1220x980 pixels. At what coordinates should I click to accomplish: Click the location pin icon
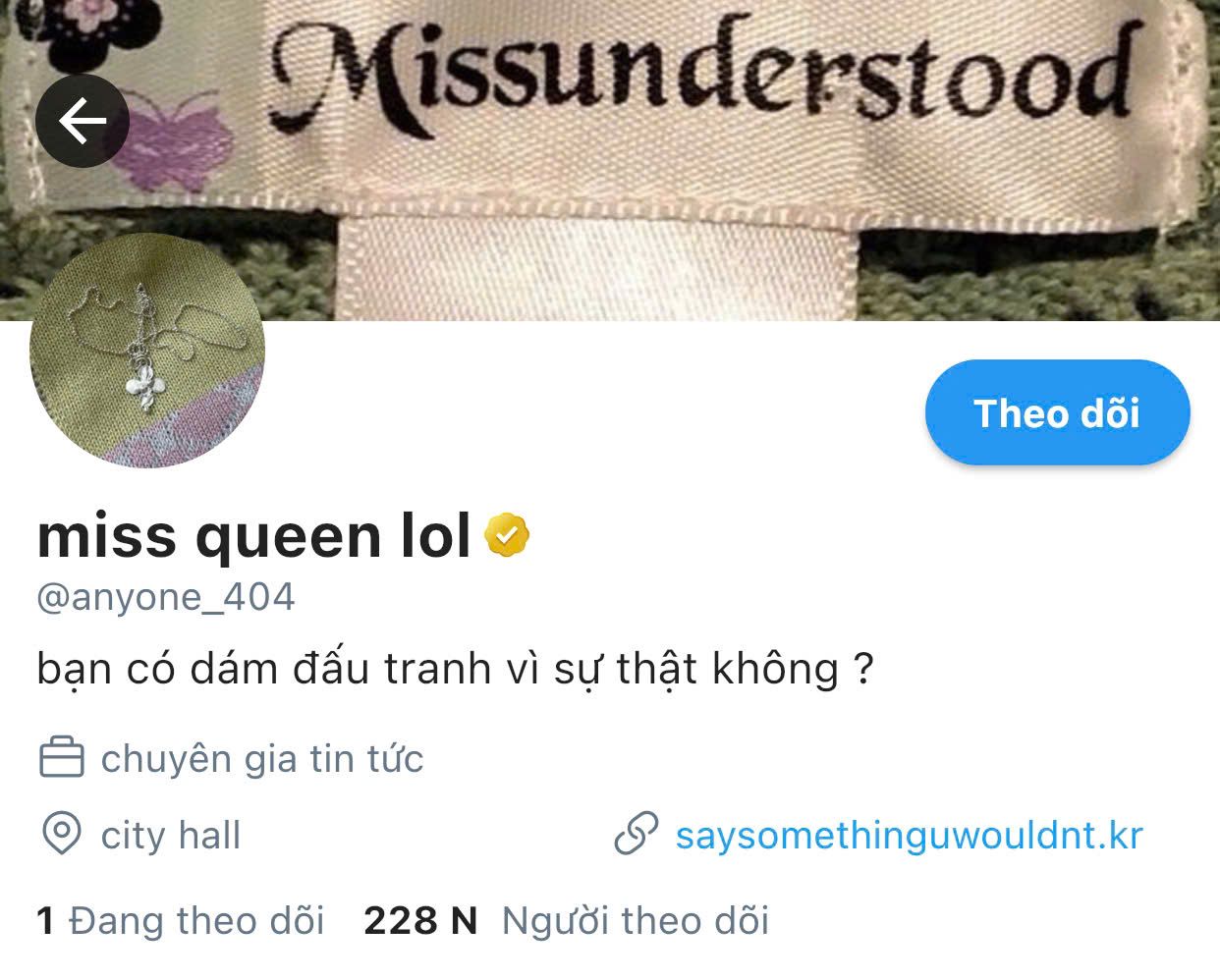click(x=61, y=835)
